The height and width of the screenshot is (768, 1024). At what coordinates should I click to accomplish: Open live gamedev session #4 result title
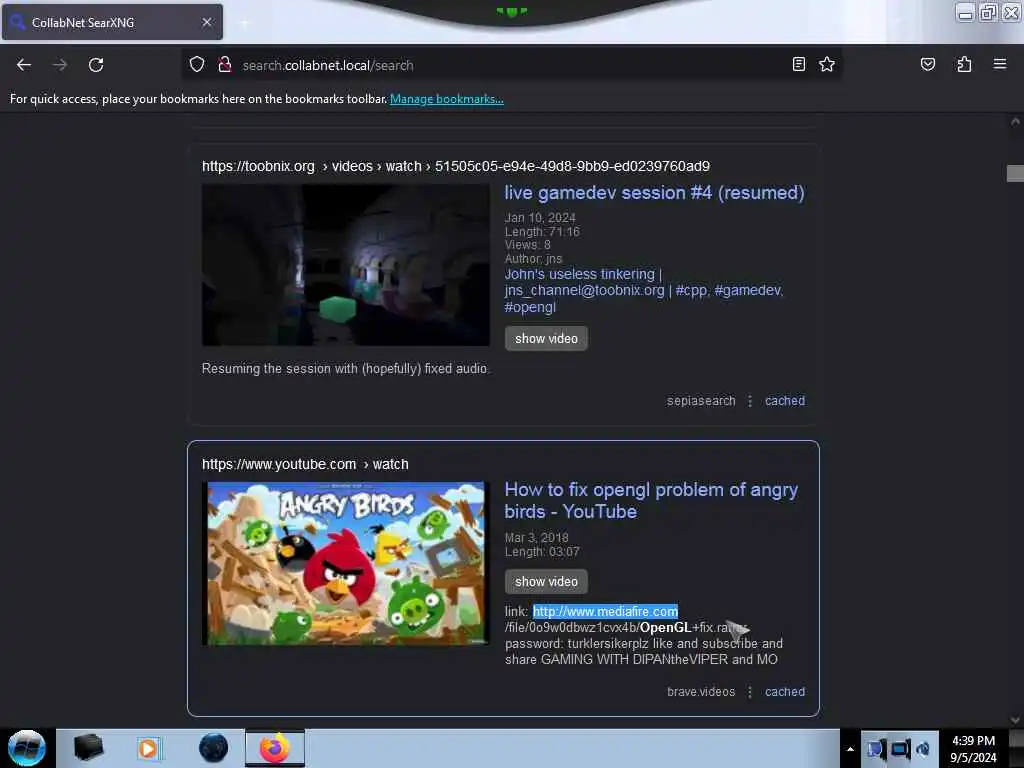(654, 193)
